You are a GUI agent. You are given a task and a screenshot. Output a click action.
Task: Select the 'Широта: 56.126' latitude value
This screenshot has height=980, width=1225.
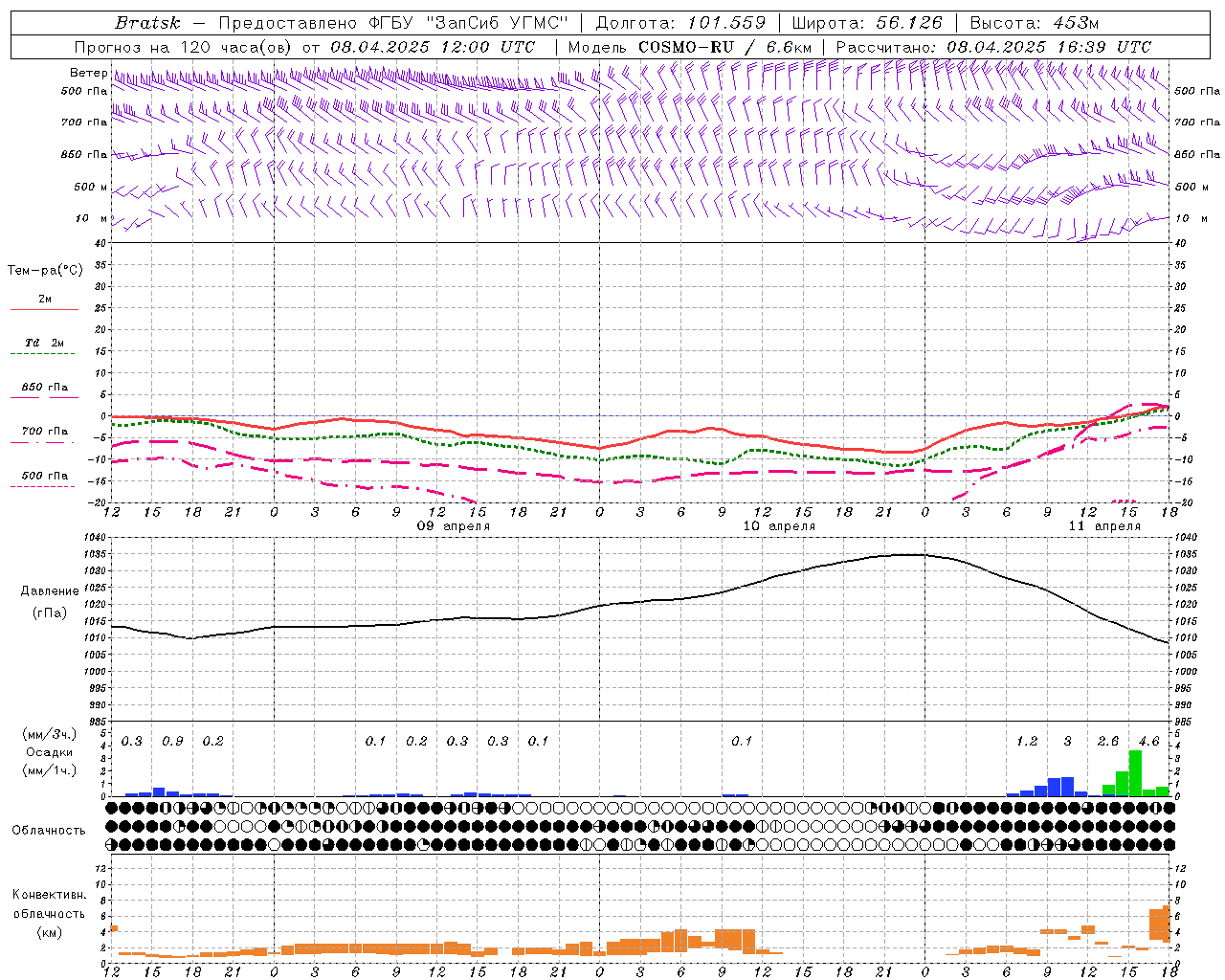[x=867, y=23]
